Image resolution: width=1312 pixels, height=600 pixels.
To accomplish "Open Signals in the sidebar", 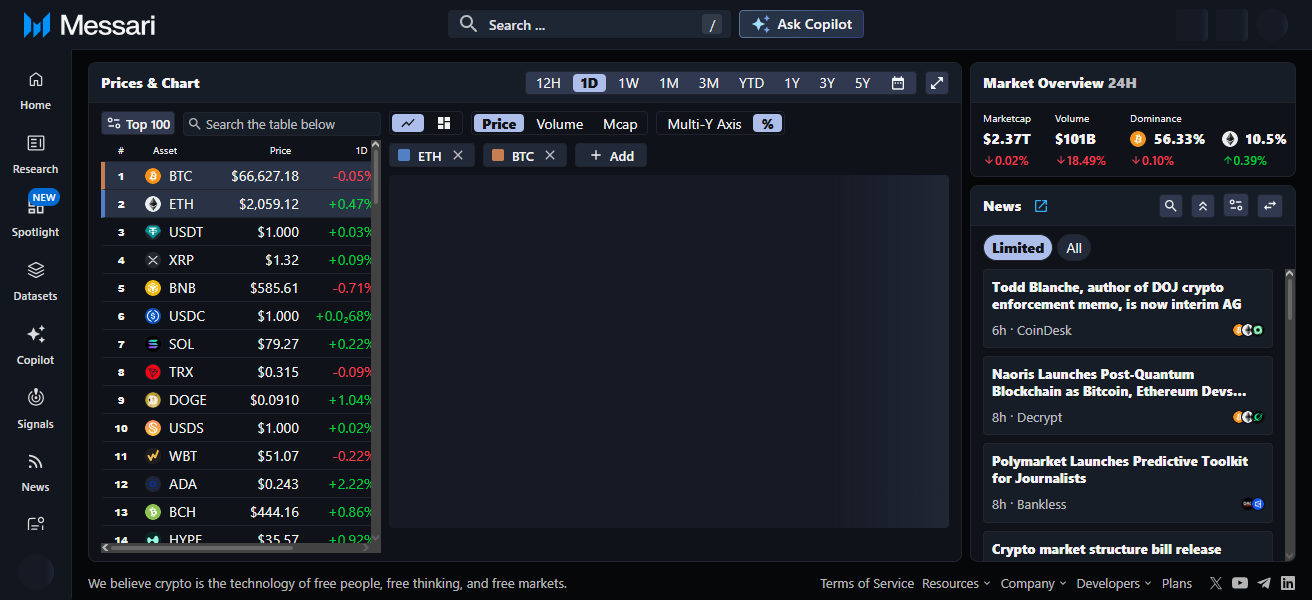I will (35, 406).
